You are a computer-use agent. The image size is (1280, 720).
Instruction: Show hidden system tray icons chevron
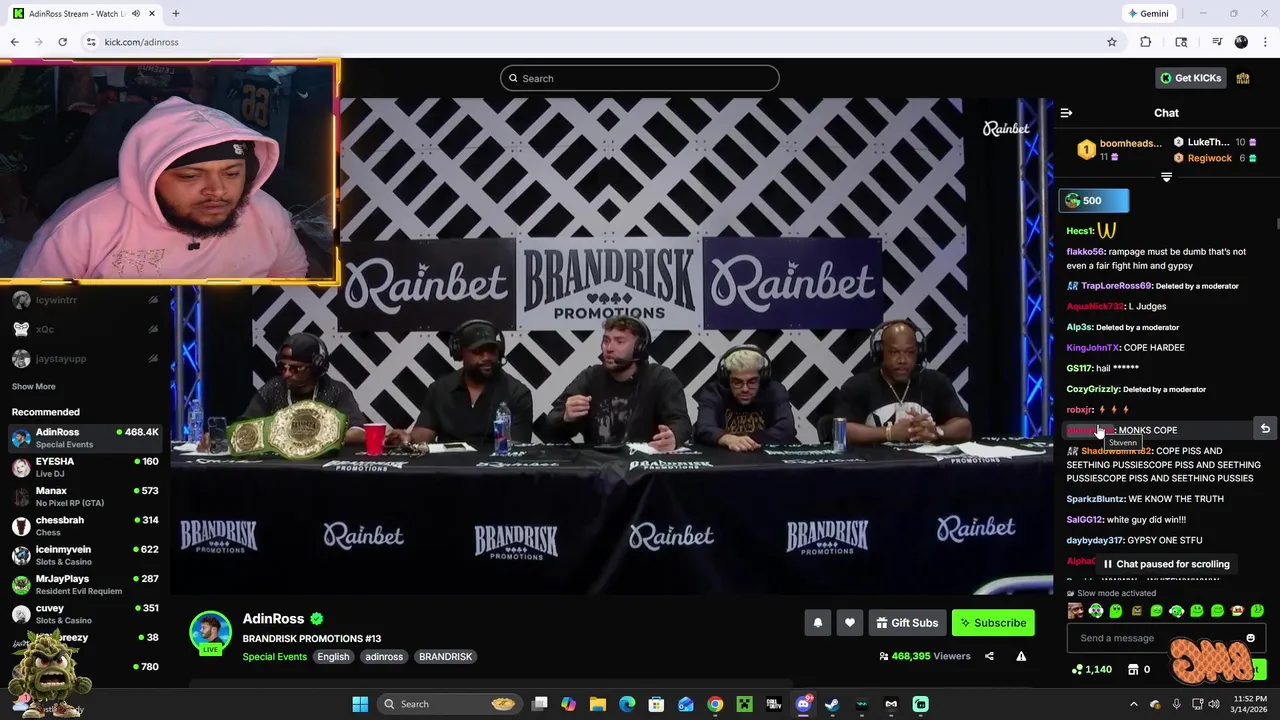[x=1133, y=704]
